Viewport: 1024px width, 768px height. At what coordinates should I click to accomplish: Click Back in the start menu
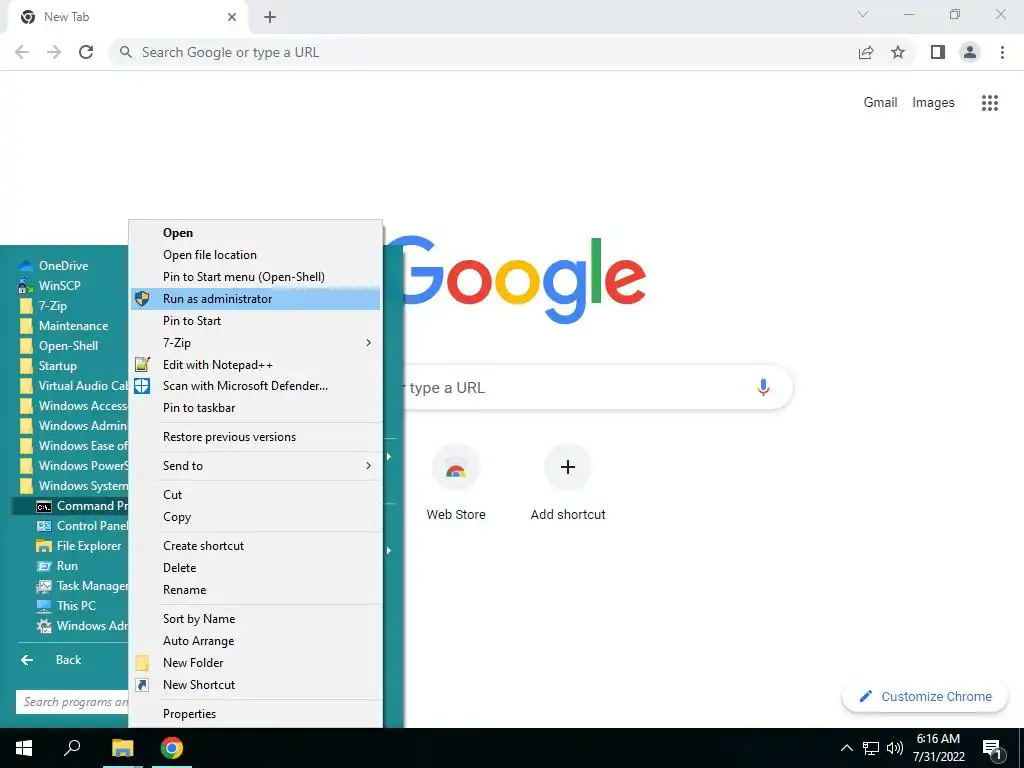[71, 660]
